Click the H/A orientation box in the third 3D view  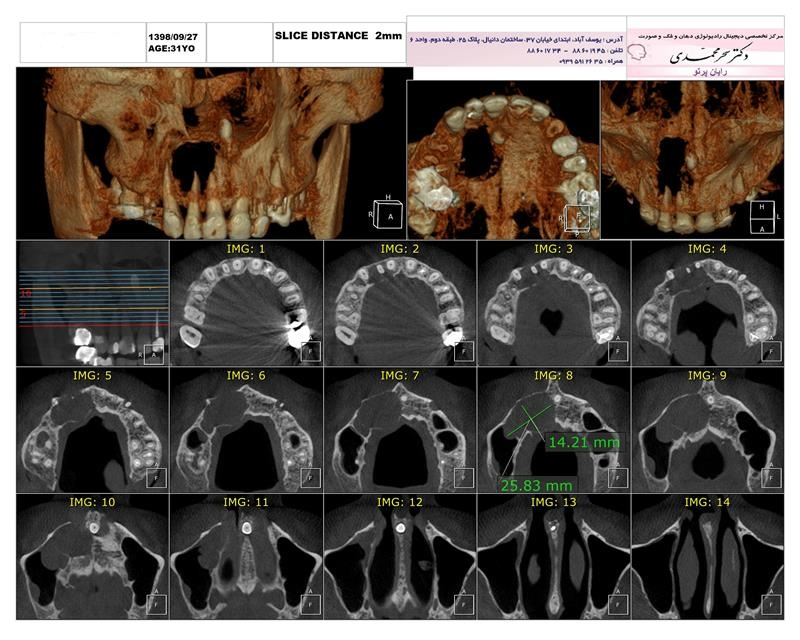coord(762,217)
